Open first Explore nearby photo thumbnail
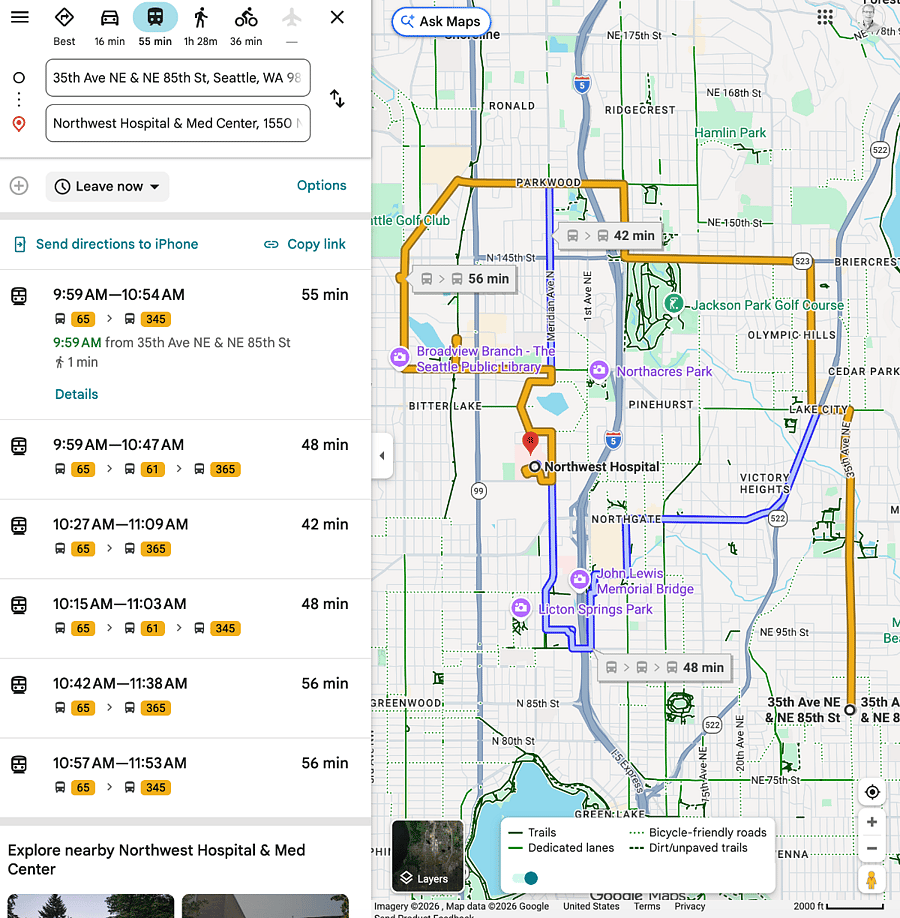This screenshot has height=918, width=900. click(91, 906)
